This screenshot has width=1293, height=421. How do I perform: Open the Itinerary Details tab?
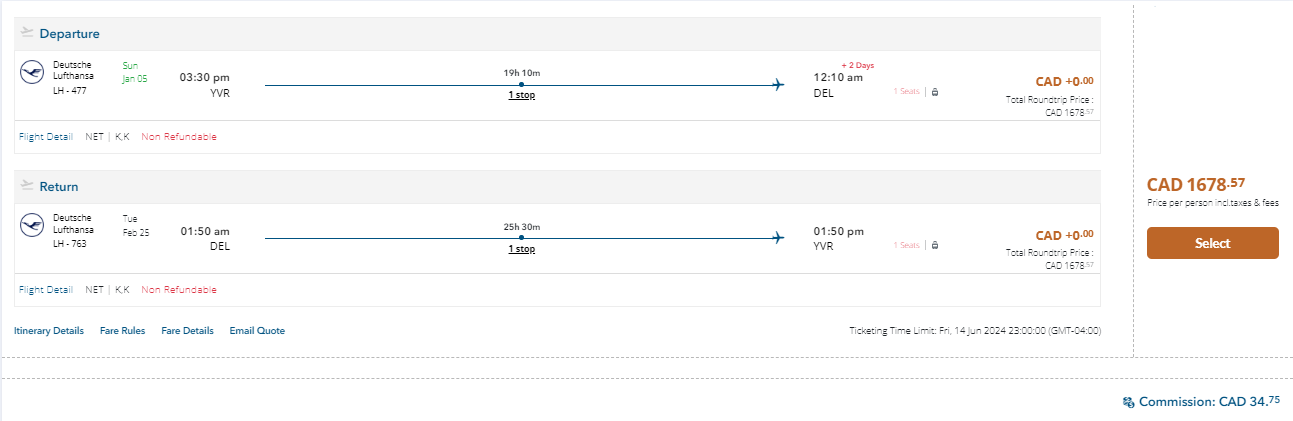tap(49, 331)
